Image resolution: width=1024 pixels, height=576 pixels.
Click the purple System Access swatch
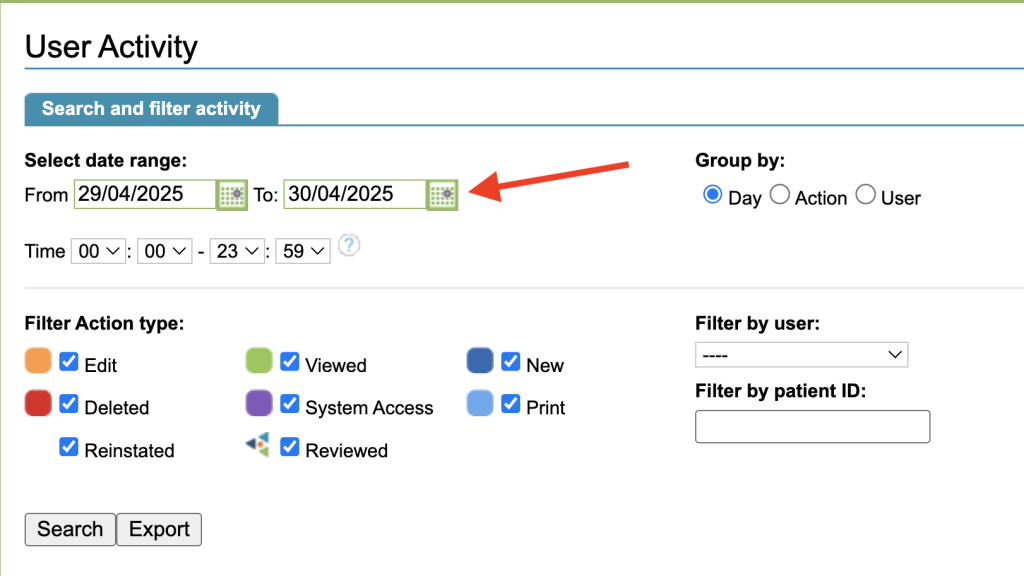coord(259,404)
